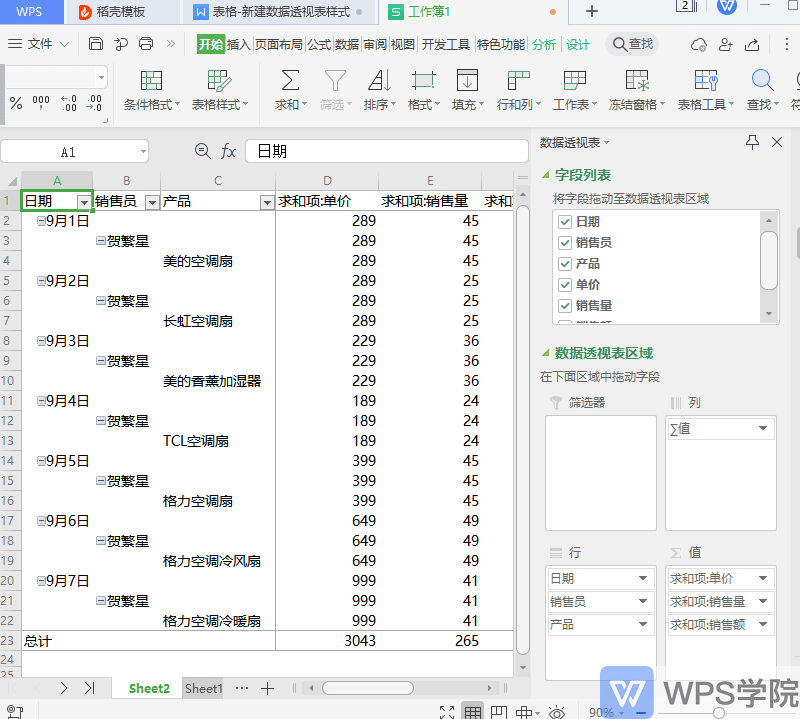Screen dimensions: 800x719
Task: Open the 设计 ribbon tab
Action: click(x=578, y=44)
